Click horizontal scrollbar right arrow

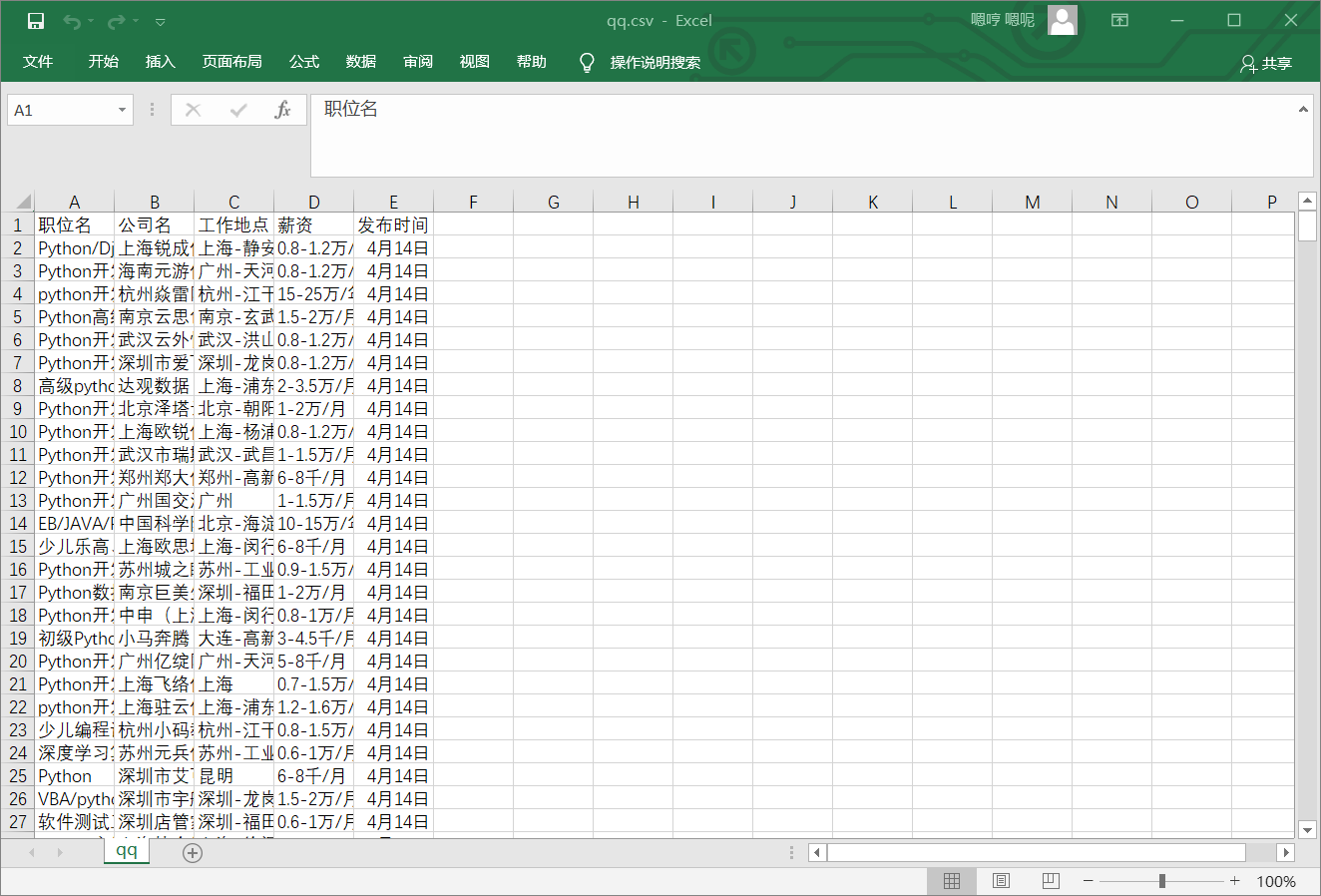[x=1286, y=853]
